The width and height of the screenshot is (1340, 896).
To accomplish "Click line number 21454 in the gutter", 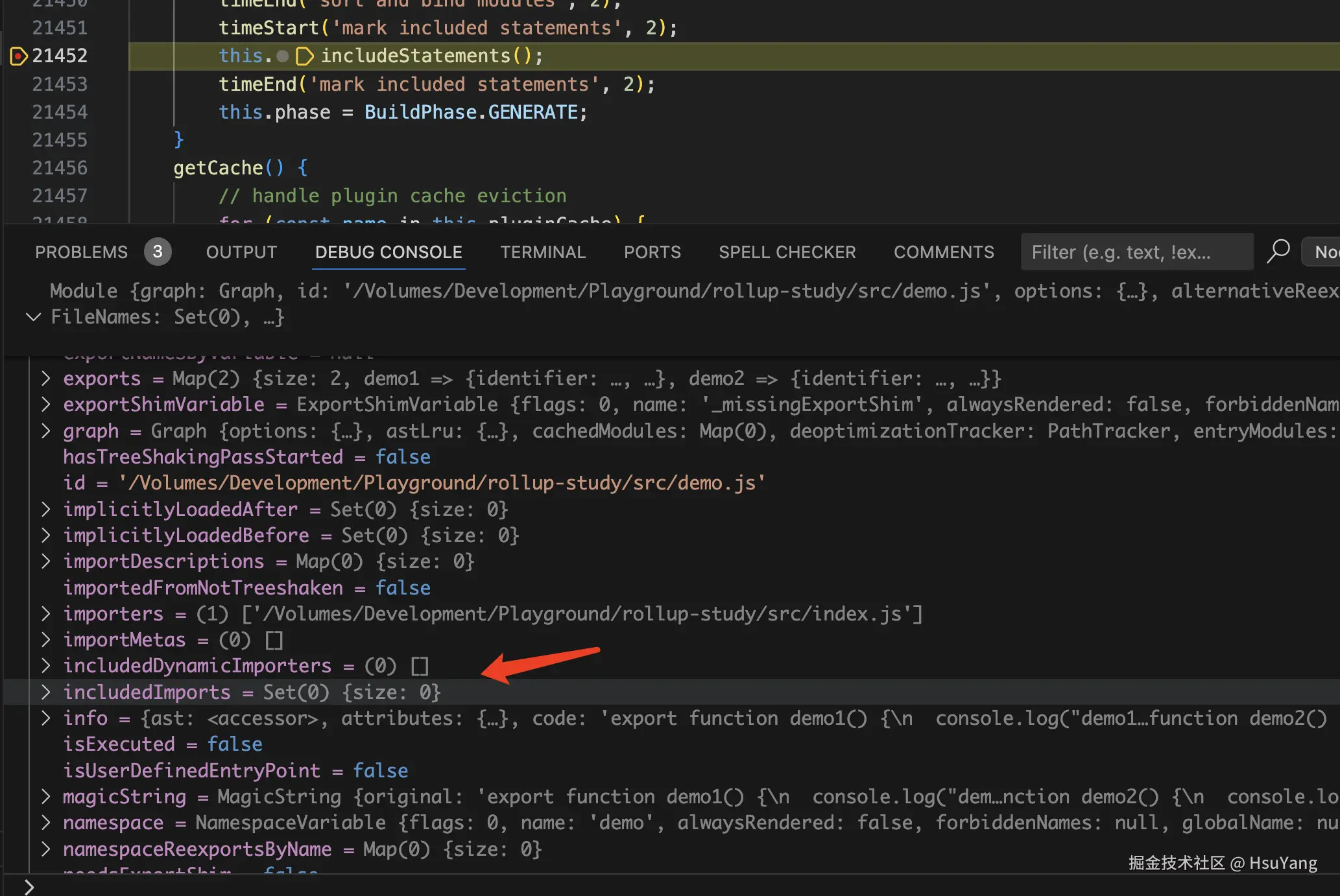I will tap(60, 112).
